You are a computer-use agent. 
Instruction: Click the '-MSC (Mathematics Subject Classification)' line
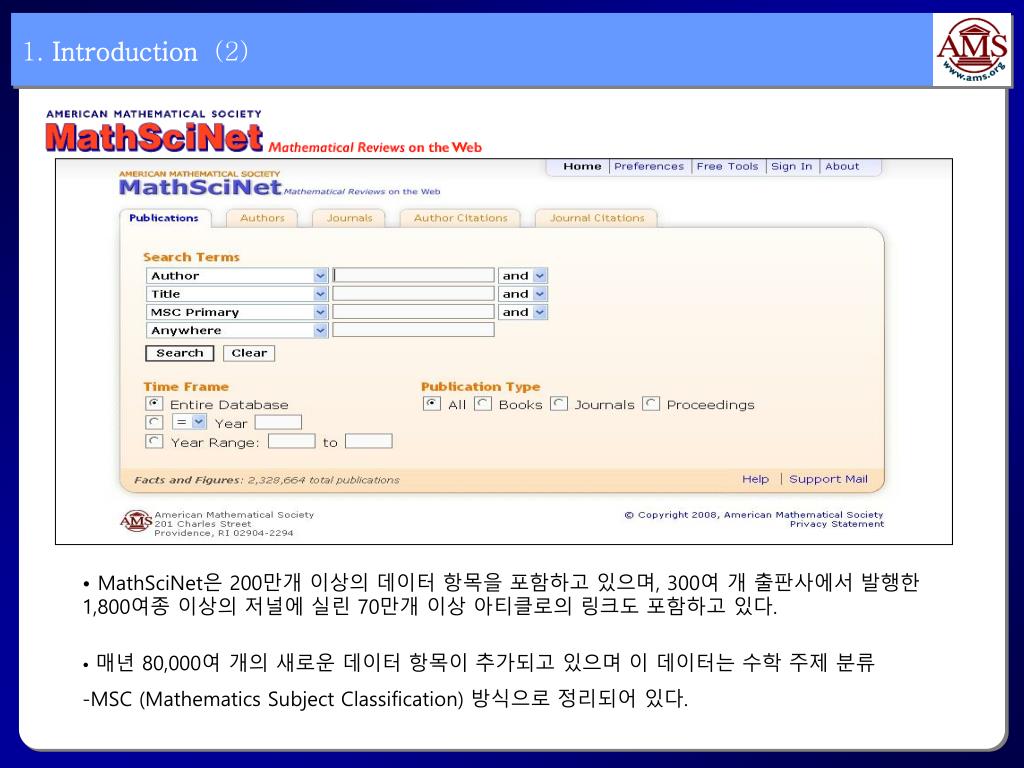(385, 699)
